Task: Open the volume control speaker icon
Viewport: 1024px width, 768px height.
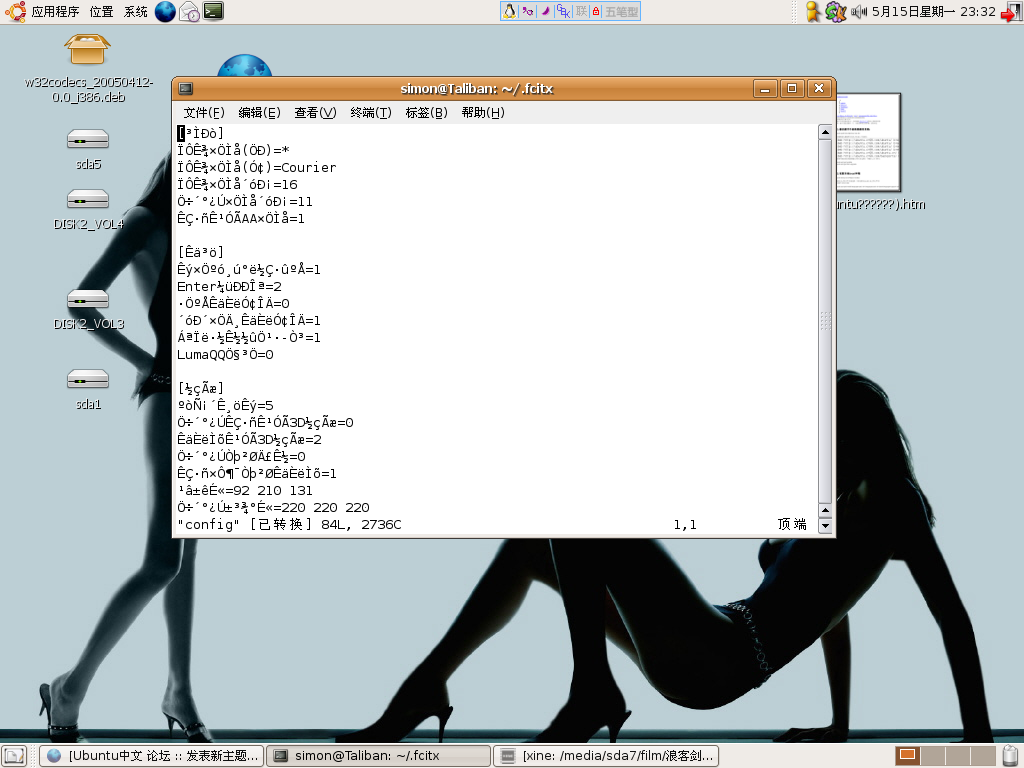Action: [858, 11]
